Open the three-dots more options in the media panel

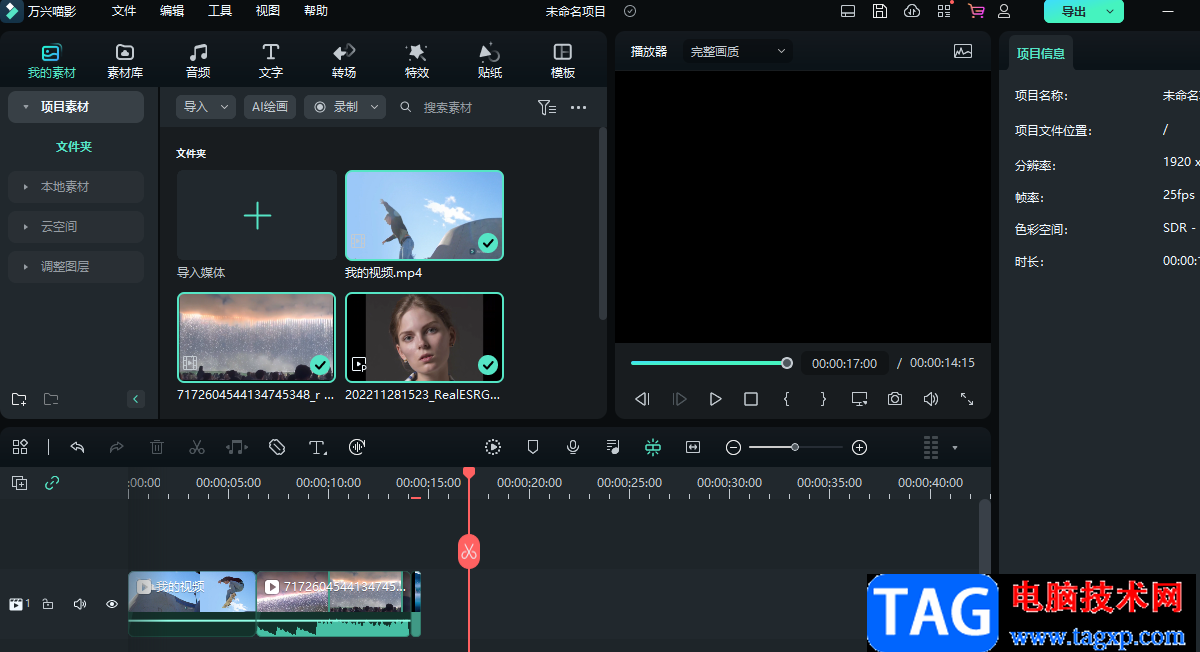(579, 107)
